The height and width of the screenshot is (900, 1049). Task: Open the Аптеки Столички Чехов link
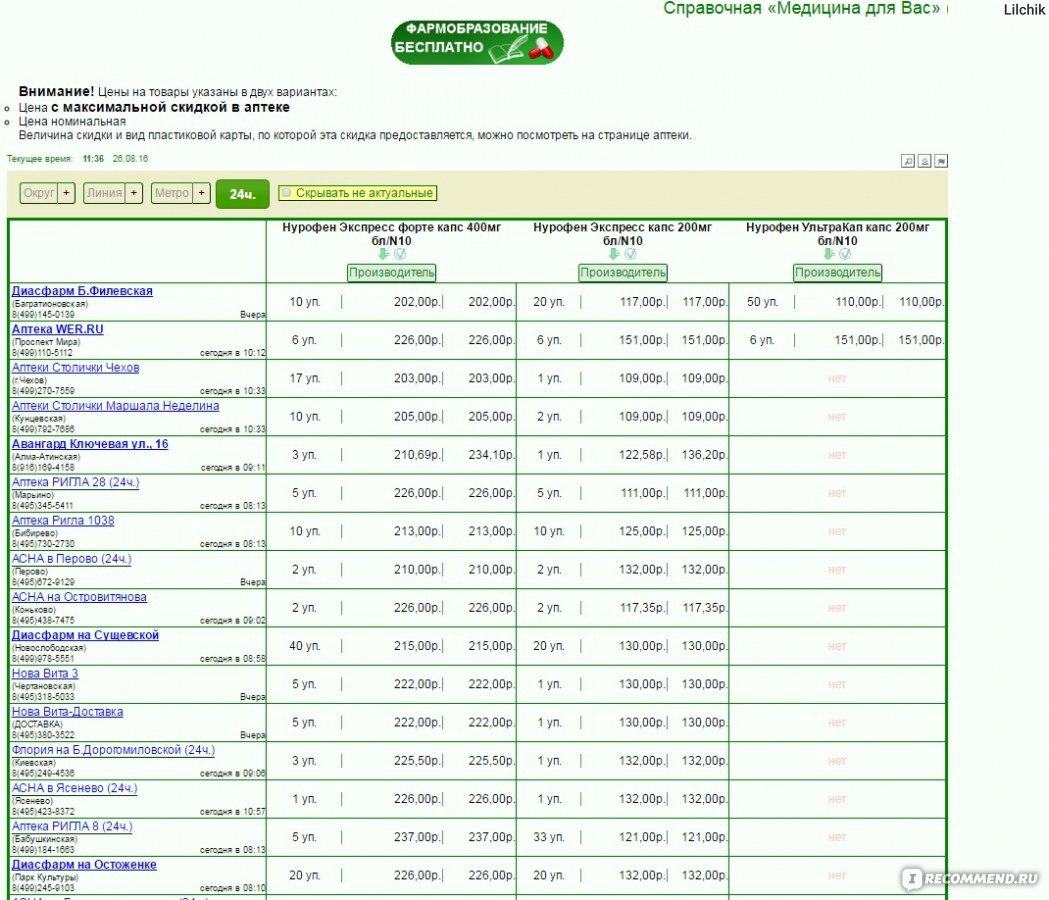coord(76,367)
